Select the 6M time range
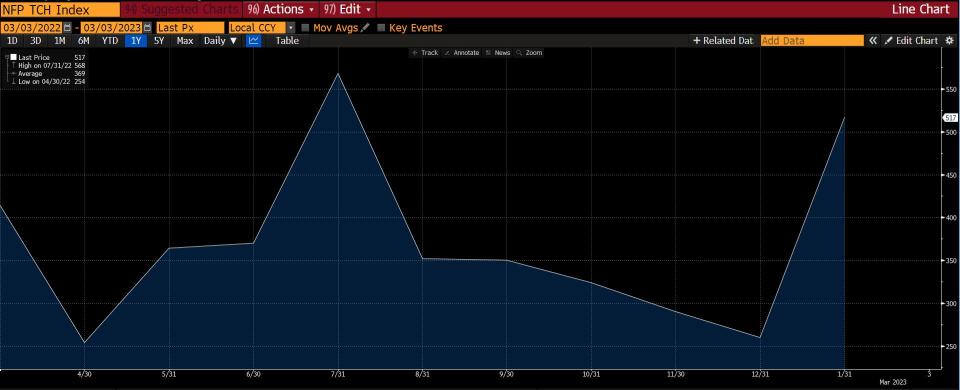This screenshot has height=390, width=960. 83,40
